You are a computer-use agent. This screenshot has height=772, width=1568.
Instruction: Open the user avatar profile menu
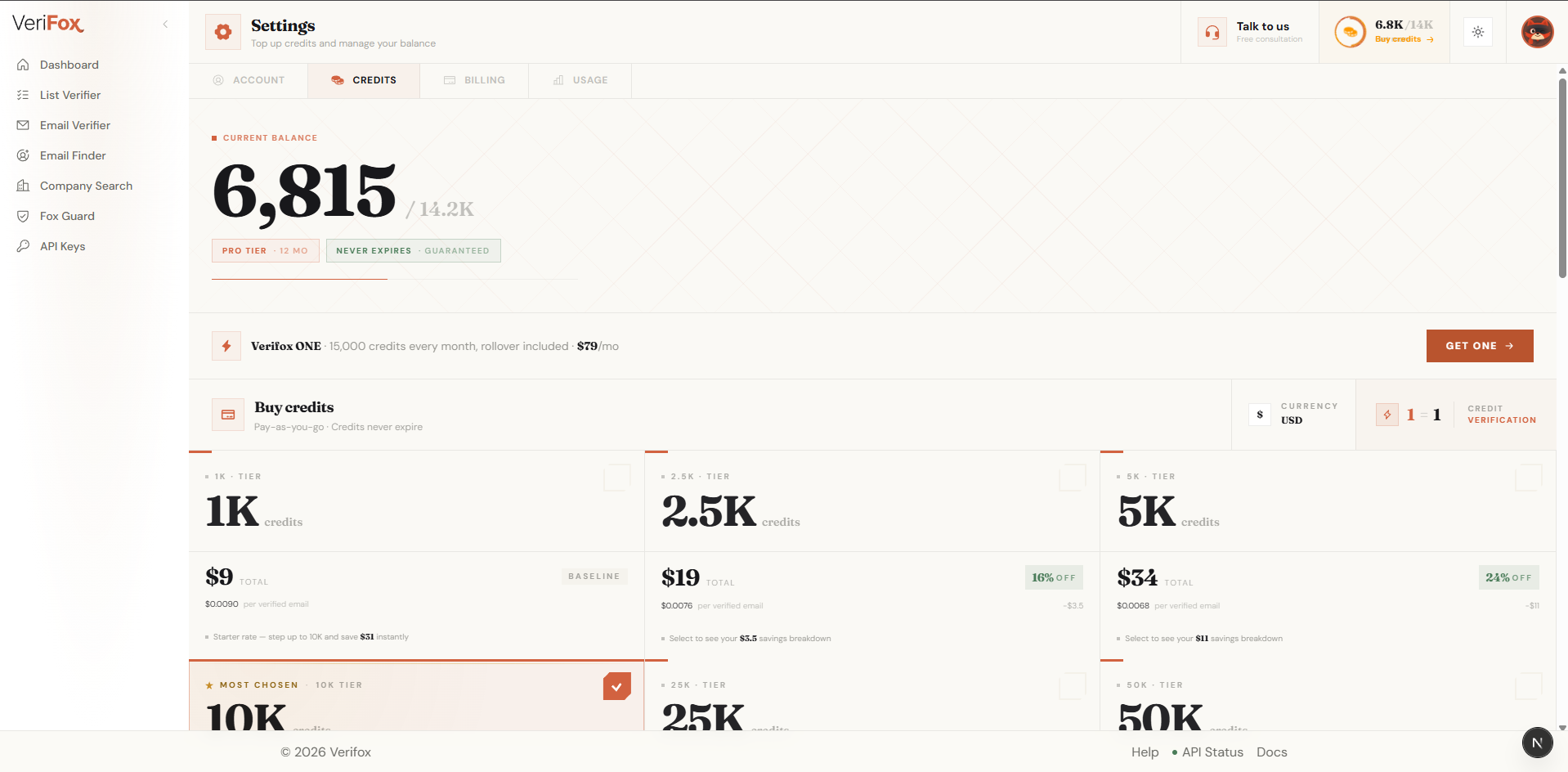point(1537,32)
